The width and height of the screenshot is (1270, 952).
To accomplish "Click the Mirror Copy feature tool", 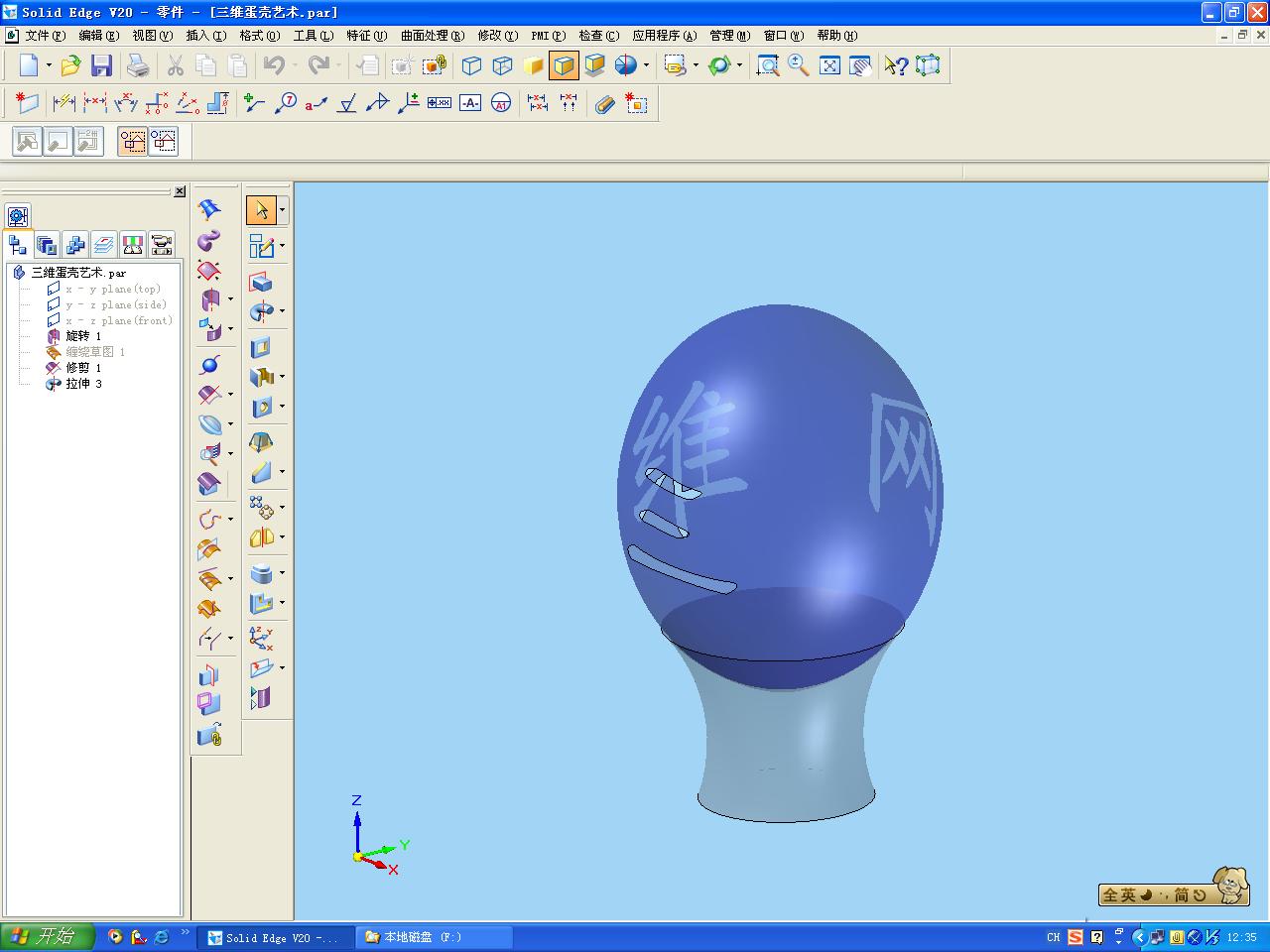I will (x=261, y=537).
